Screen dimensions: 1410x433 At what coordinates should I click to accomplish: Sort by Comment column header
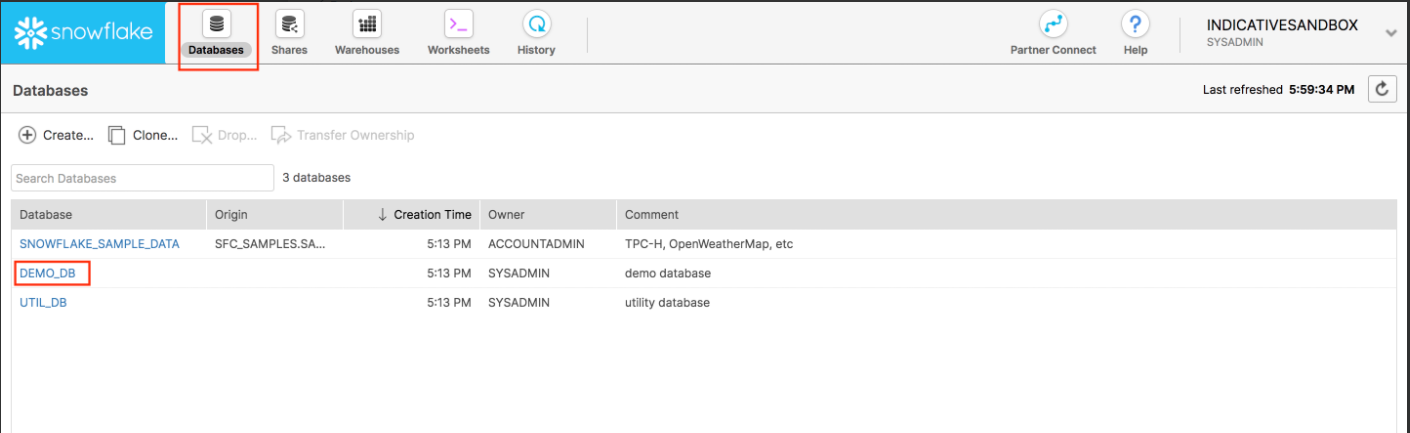(1006, 215)
